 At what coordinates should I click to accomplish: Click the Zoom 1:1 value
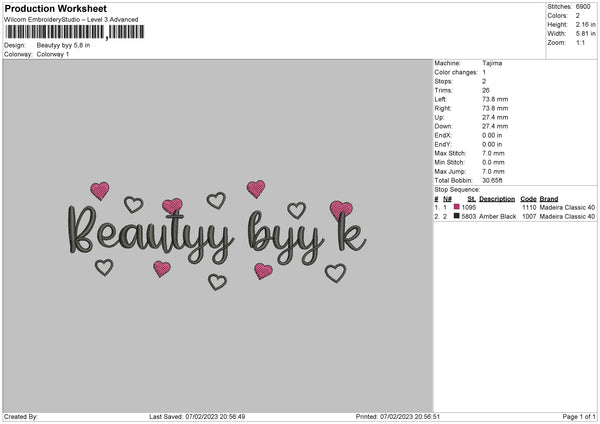click(x=582, y=43)
